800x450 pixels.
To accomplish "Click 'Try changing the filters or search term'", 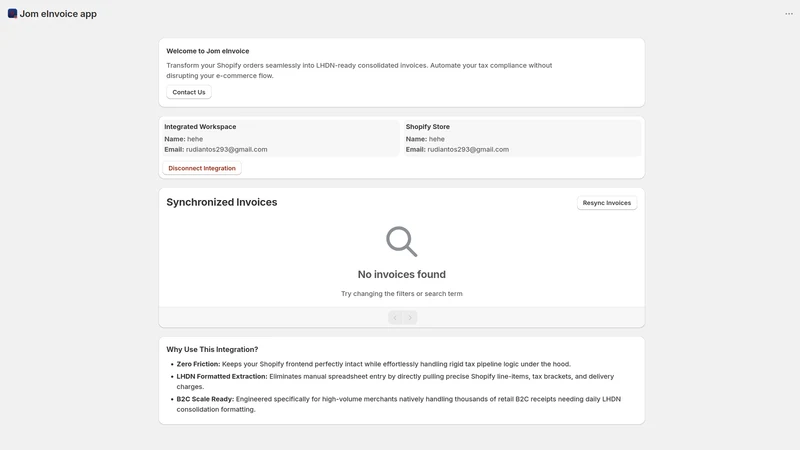I will [402, 294].
